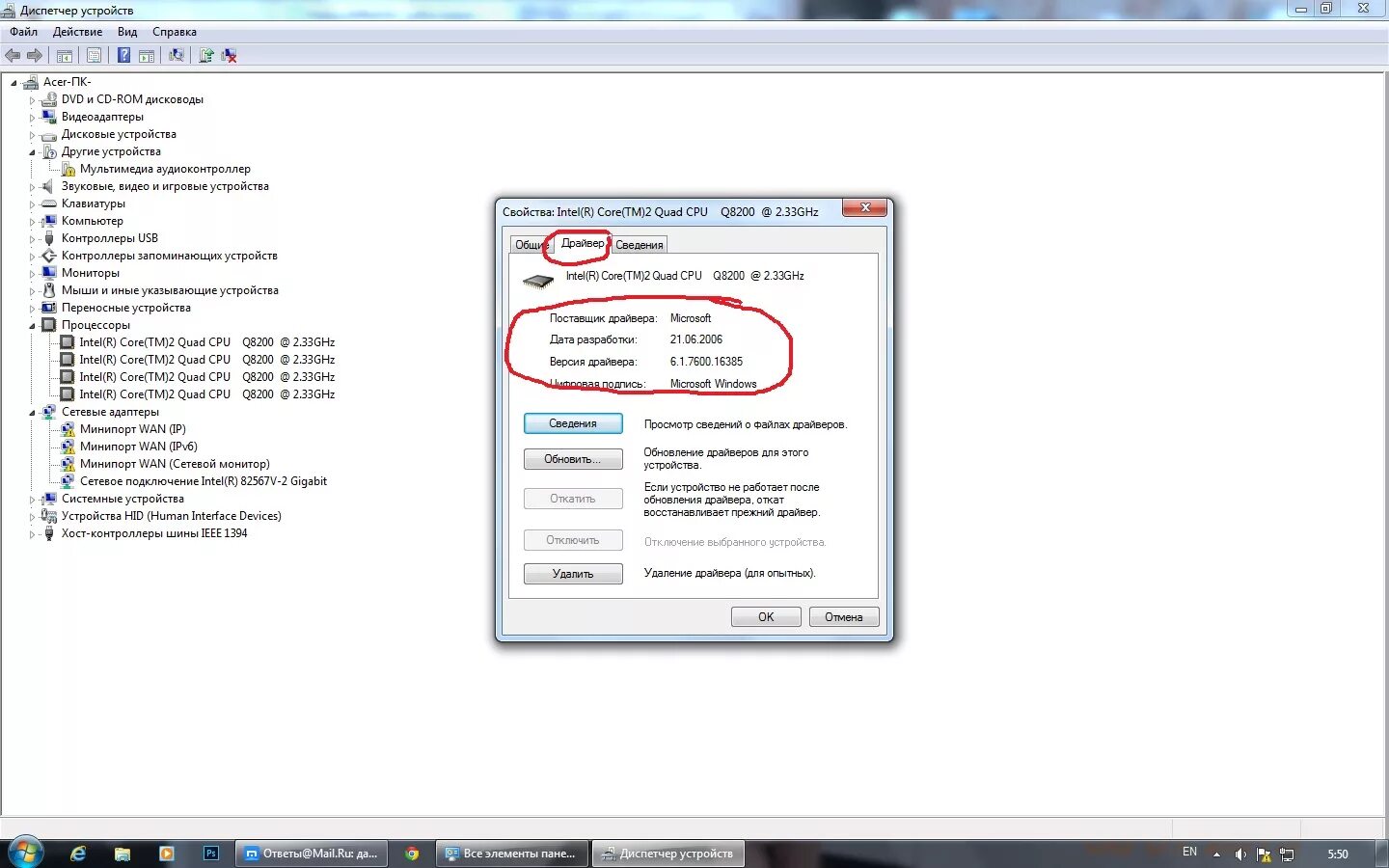Viewport: 1389px width, 868px height.
Task: Collapse the Acer-ПК root node
Action: 14,83
